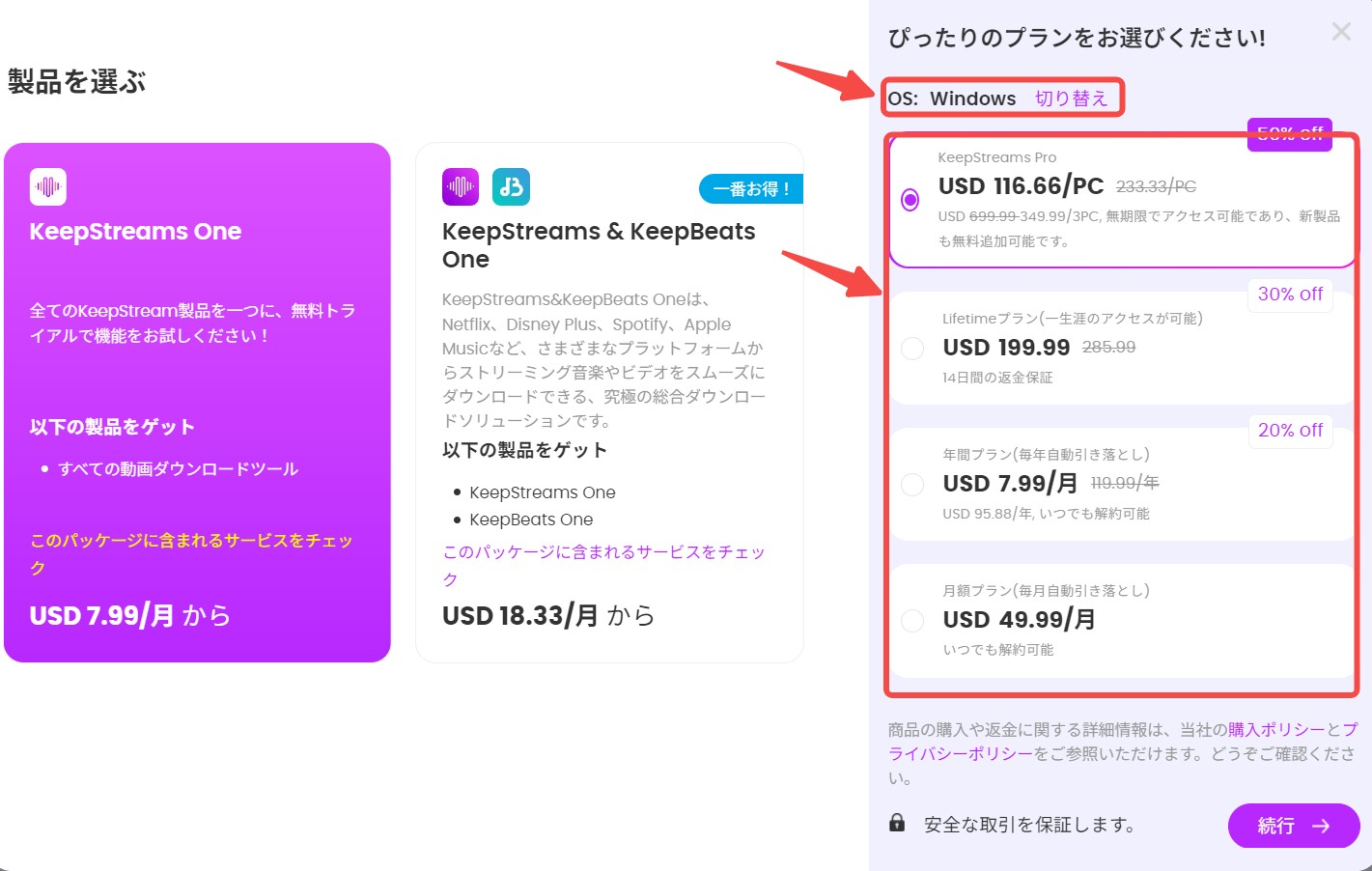Open the プライバシーポリシー link
Screen dimensions: 1372x871
[961, 753]
